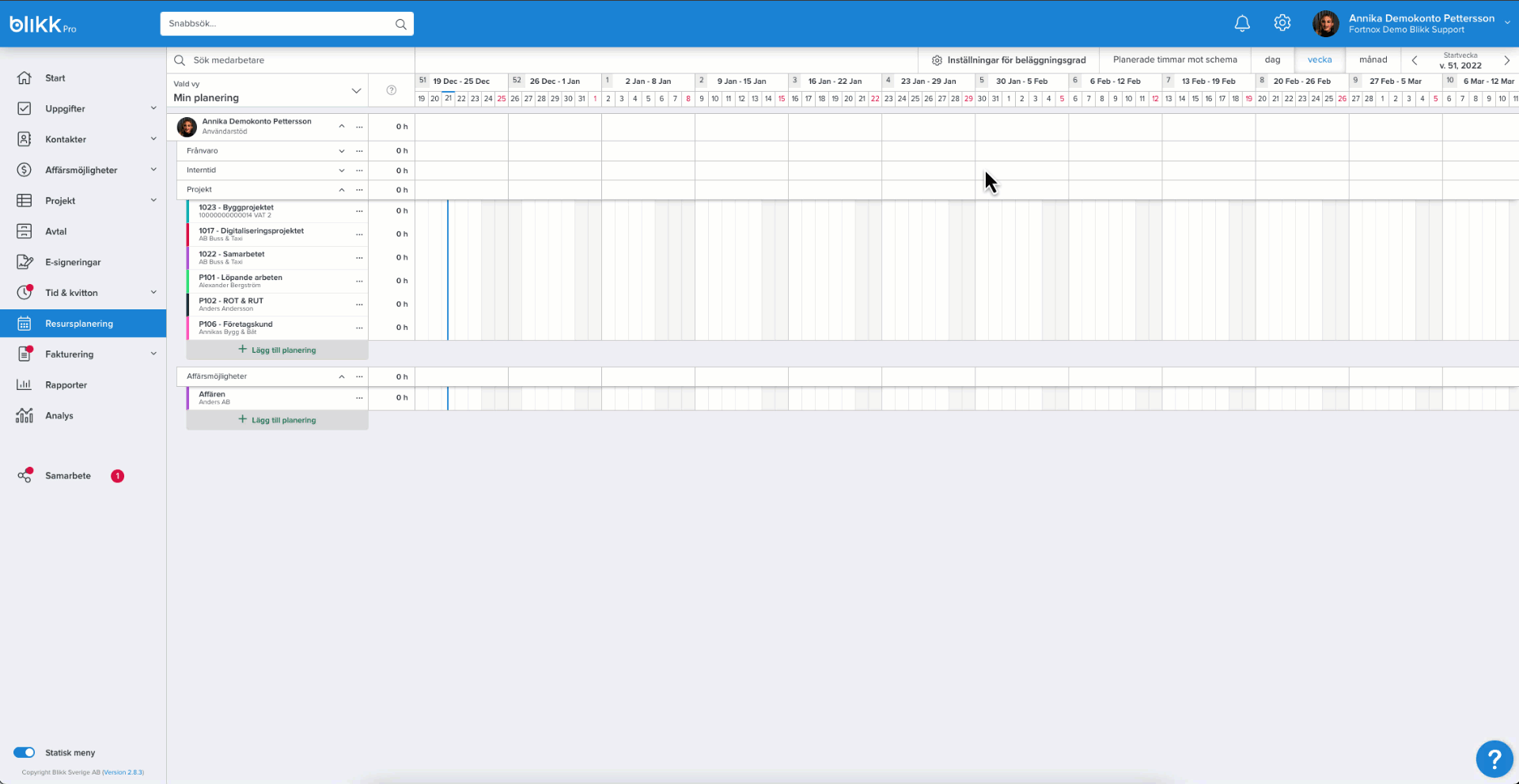1519x784 pixels.
Task: Open options menu for P106 - Företagskund
Action: 359,328
